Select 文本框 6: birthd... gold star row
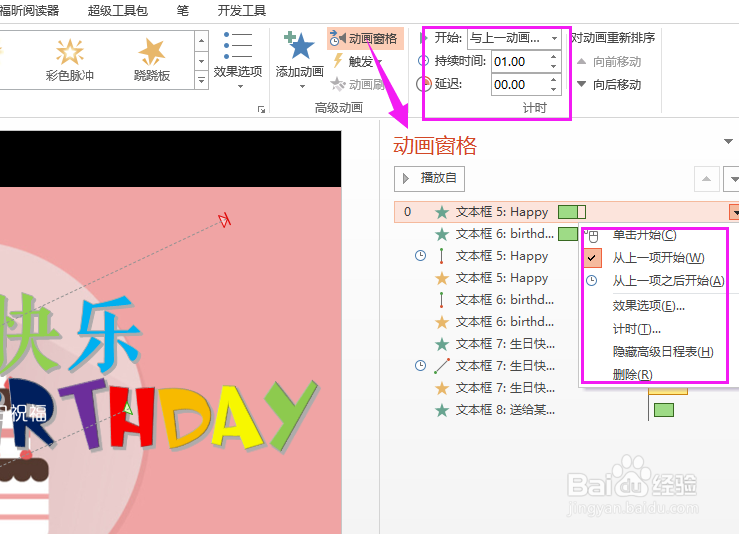Screen dimensions: 739x534 point(488,322)
